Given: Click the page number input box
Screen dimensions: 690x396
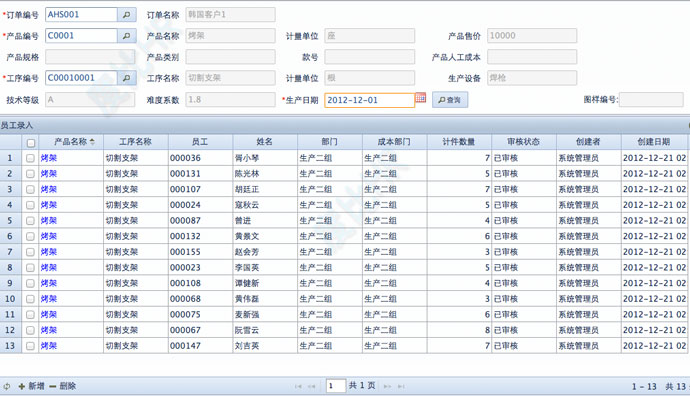Looking at the screenshot, I should (335, 386).
